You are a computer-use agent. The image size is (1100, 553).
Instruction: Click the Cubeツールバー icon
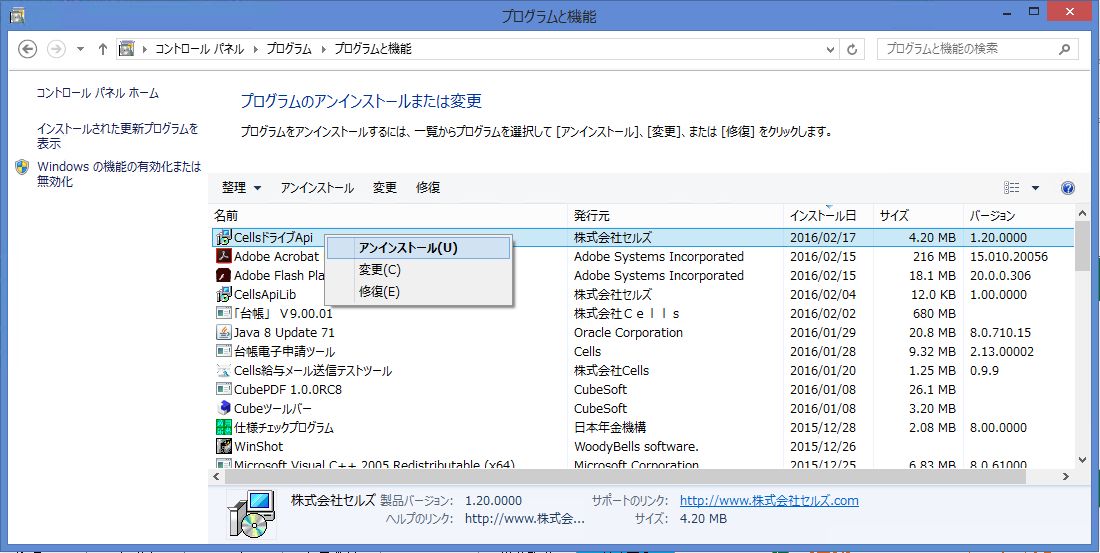pos(224,408)
